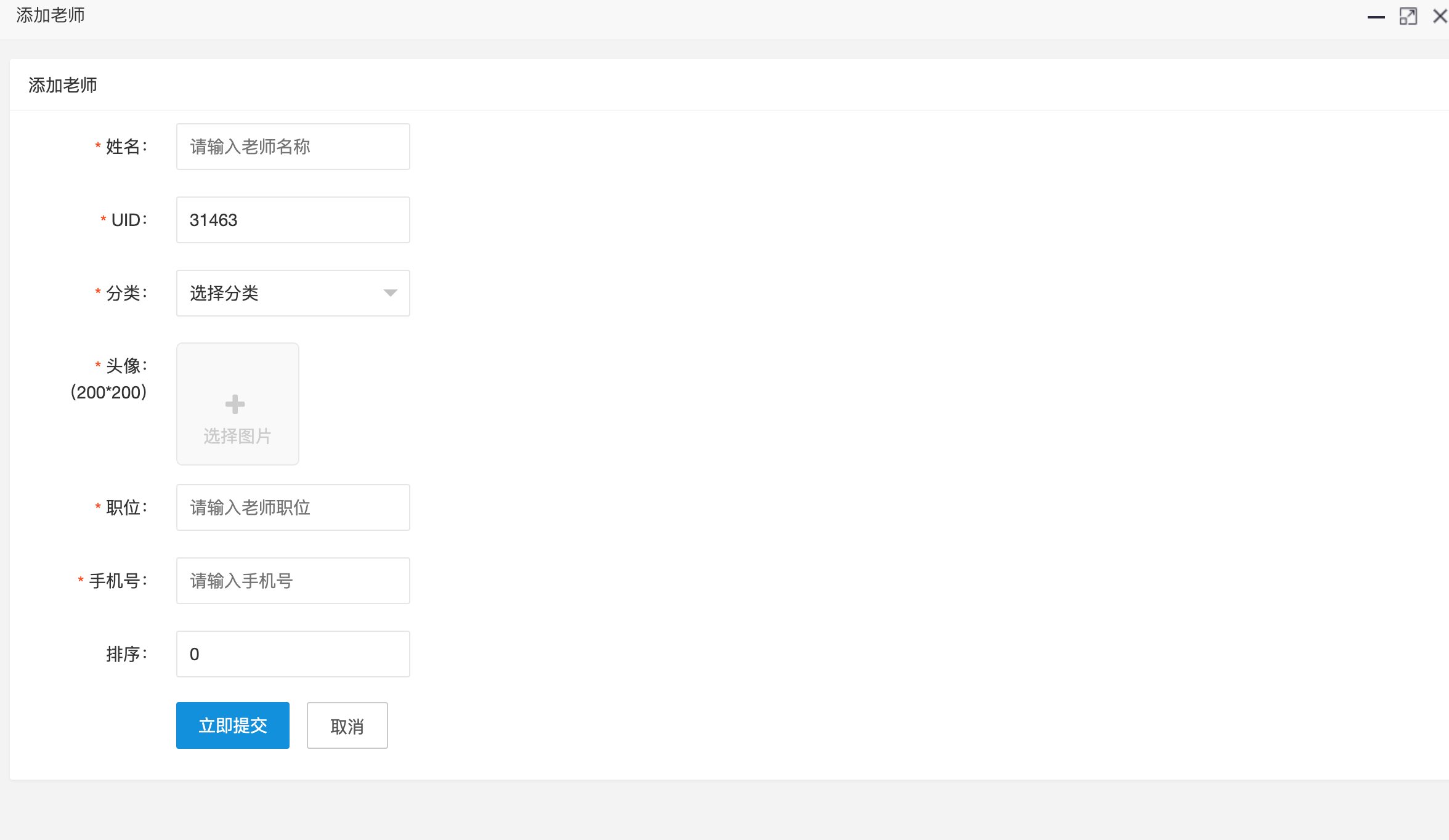
Task: Maximize the 添加老师 dialog window
Action: pyautogui.click(x=1408, y=16)
